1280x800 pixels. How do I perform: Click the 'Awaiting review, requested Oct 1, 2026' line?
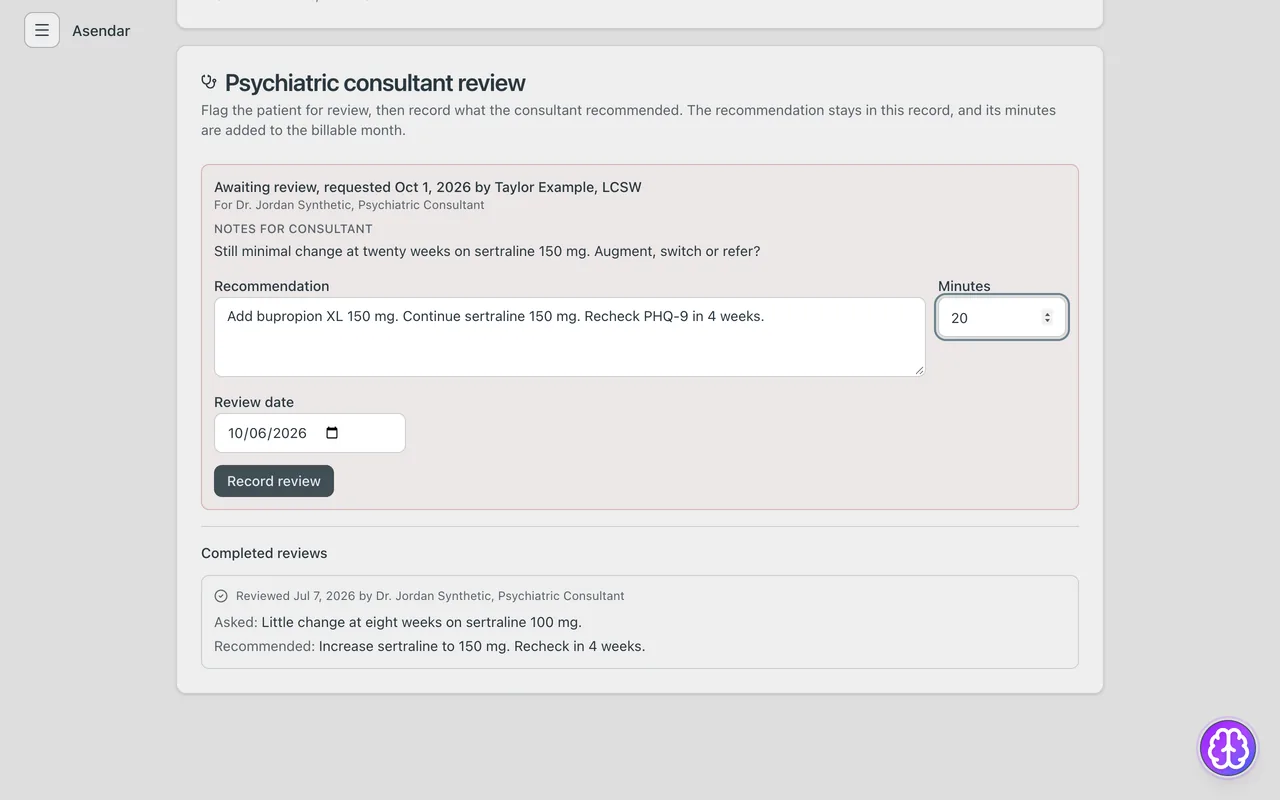pyautogui.click(x=428, y=187)
